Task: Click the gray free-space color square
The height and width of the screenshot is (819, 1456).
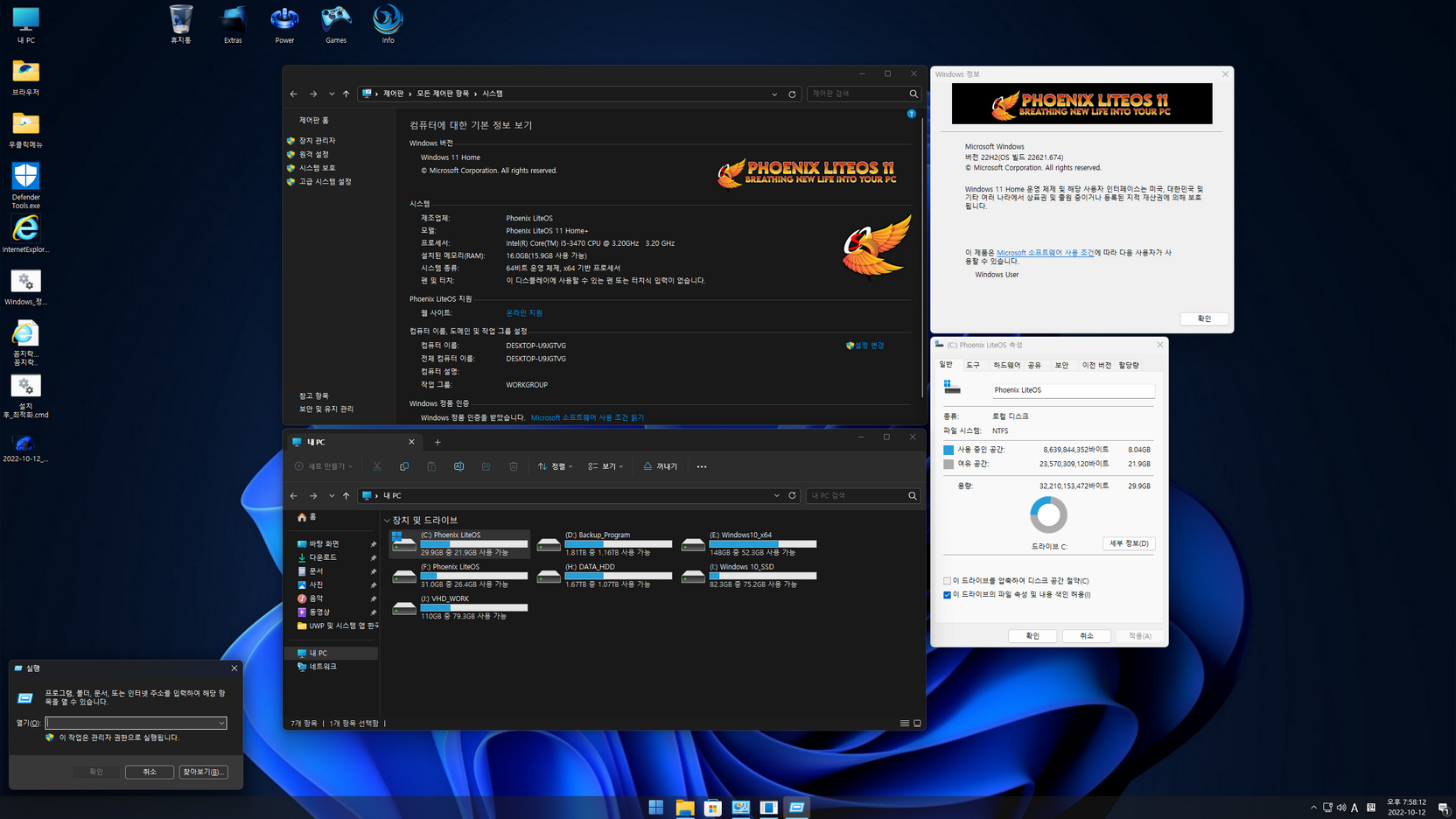Action: [x=948, y=464]
